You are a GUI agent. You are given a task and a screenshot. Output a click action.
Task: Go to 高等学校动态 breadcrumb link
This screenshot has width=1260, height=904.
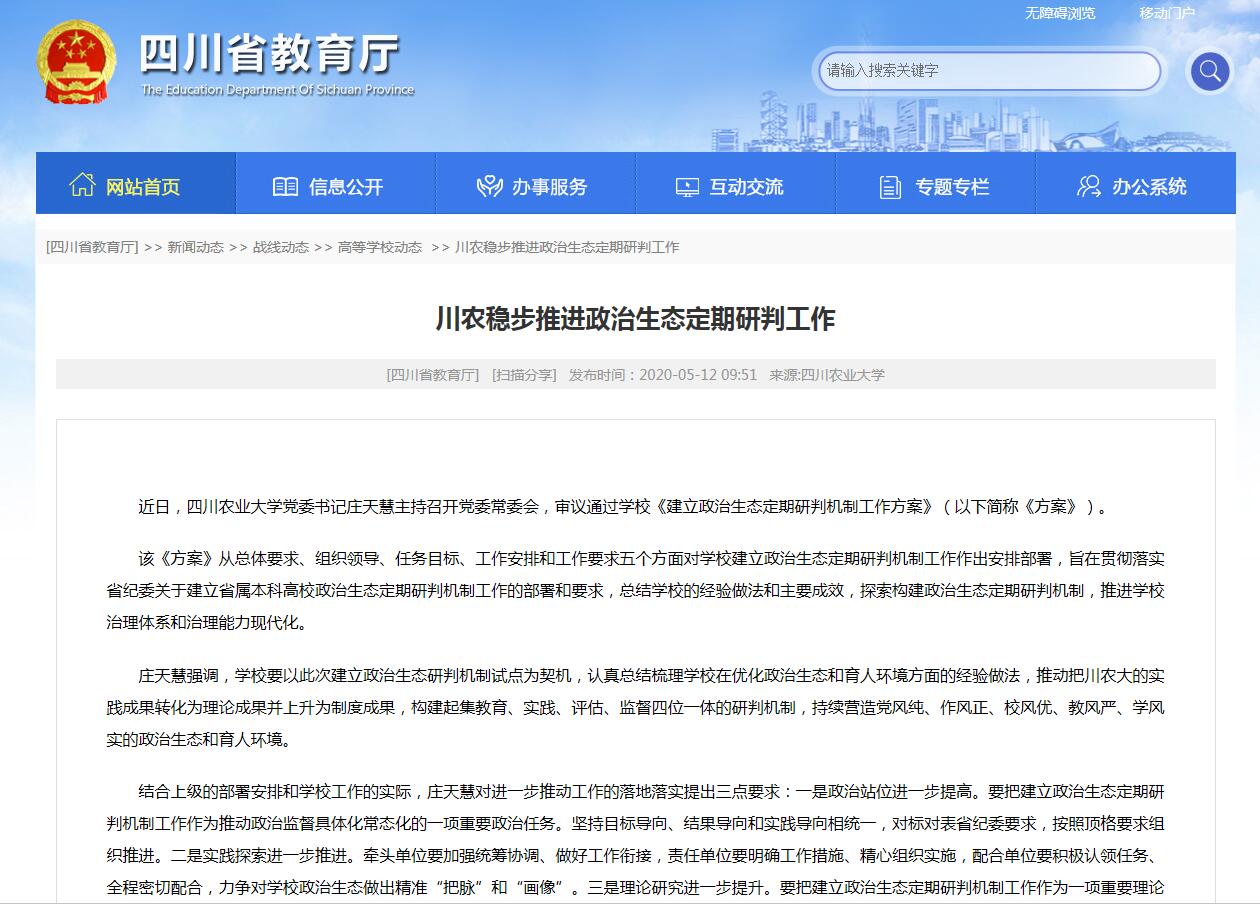(380, 247)
